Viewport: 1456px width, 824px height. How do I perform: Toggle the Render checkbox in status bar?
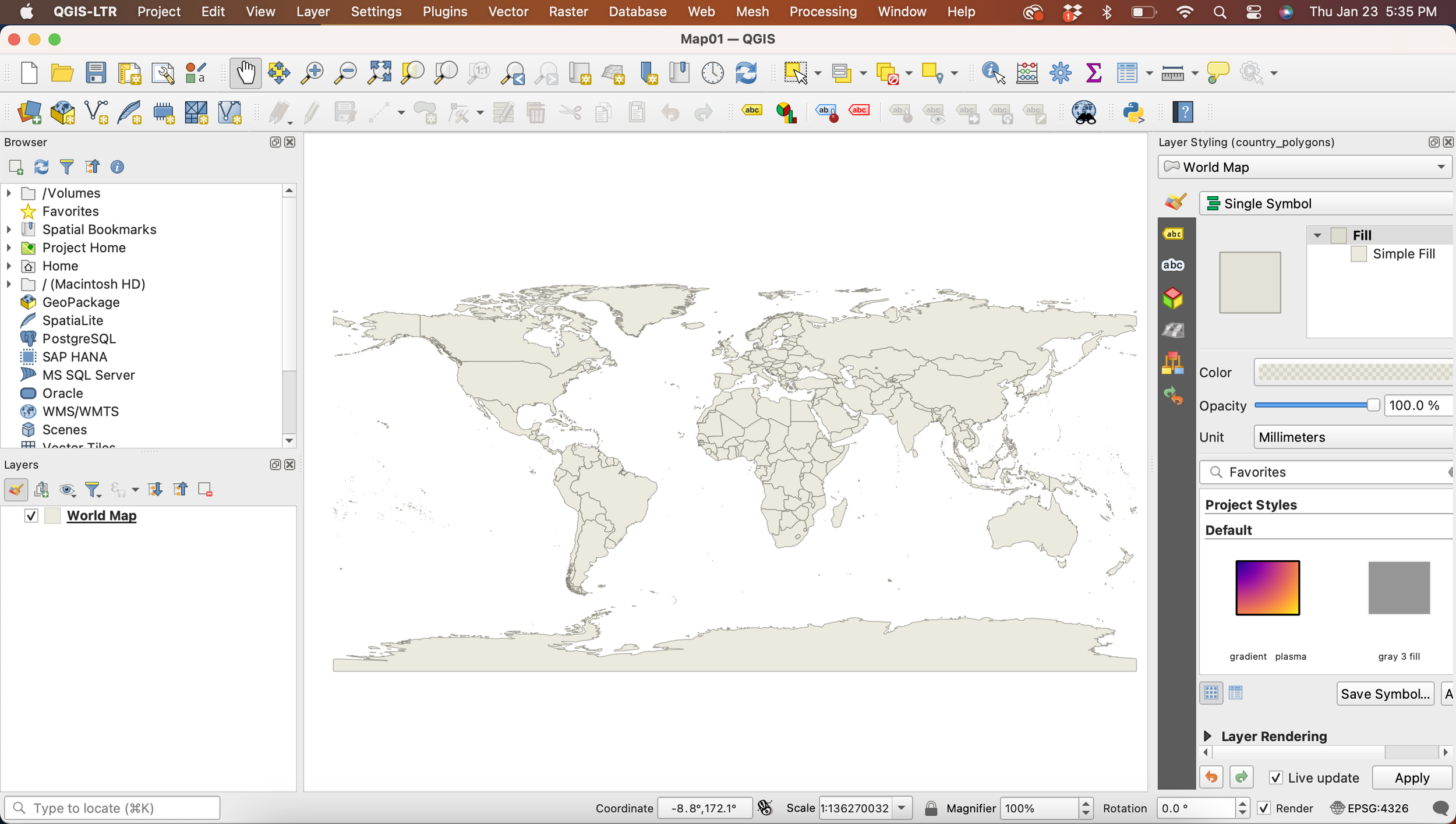[x=1264, y=808]
